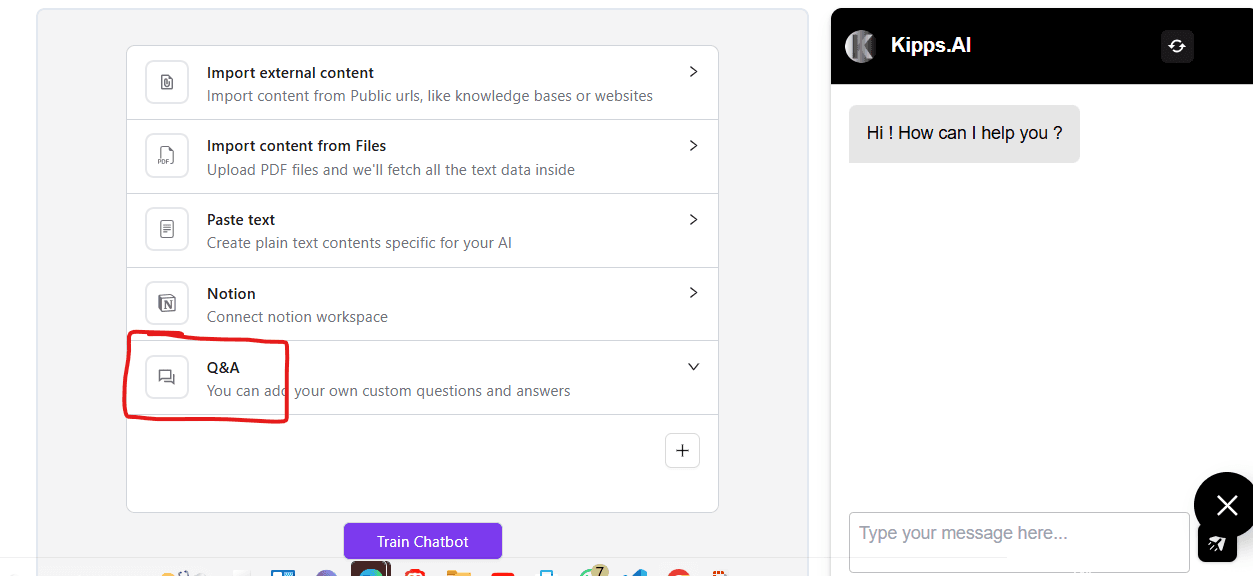Expand Import content from Files chevron
The width and height of the screenshot is (1253, 576).
[x=693, y=146]
